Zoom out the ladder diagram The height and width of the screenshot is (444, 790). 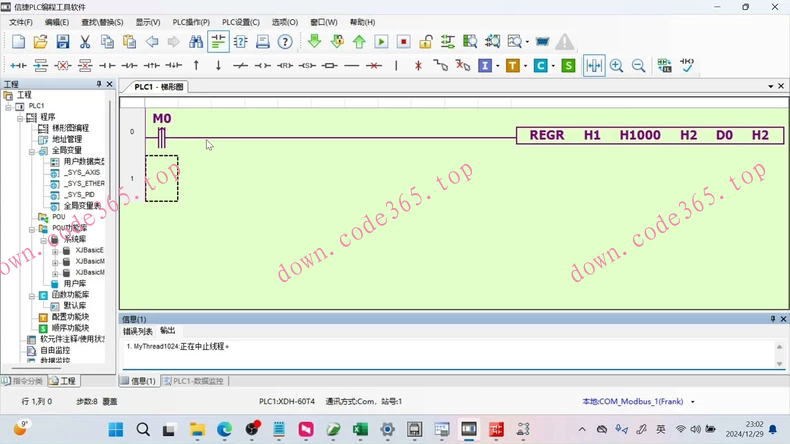point(638,66)
